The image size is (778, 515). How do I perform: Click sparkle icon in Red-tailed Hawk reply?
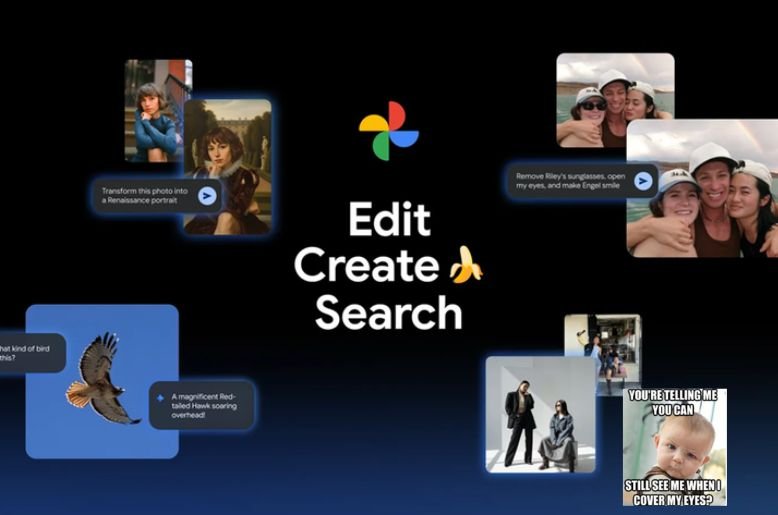[x=160, y=397]
